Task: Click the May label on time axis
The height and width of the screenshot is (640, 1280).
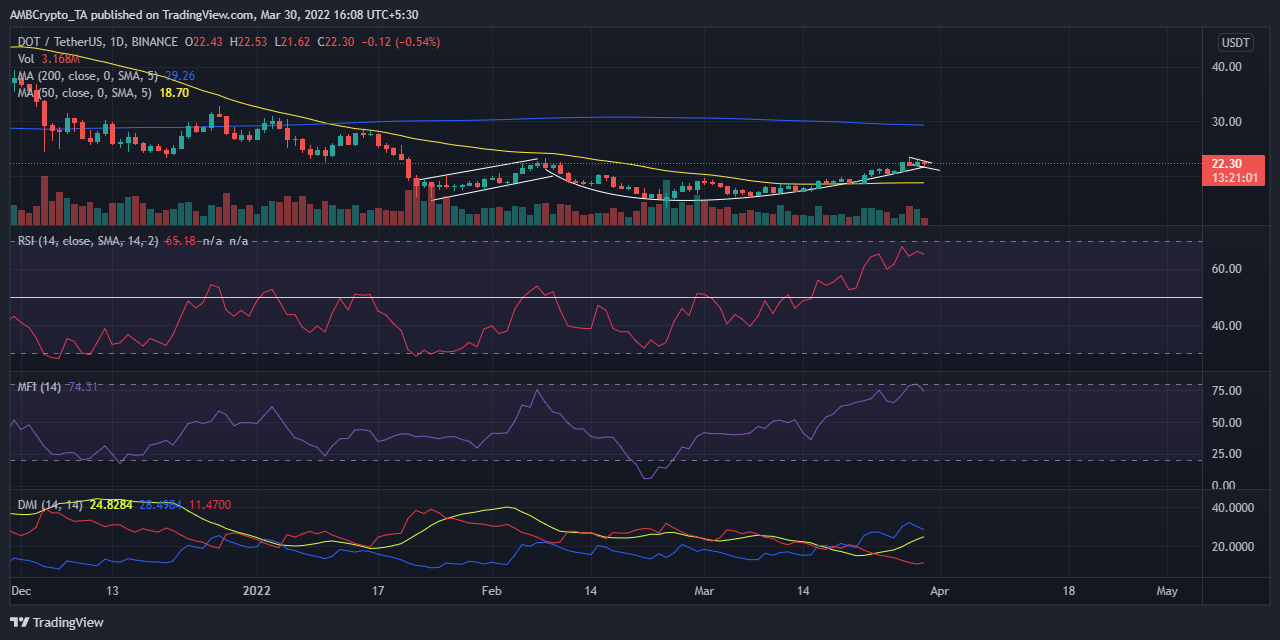Action: pyautogui.click(x=1165, y=591)
